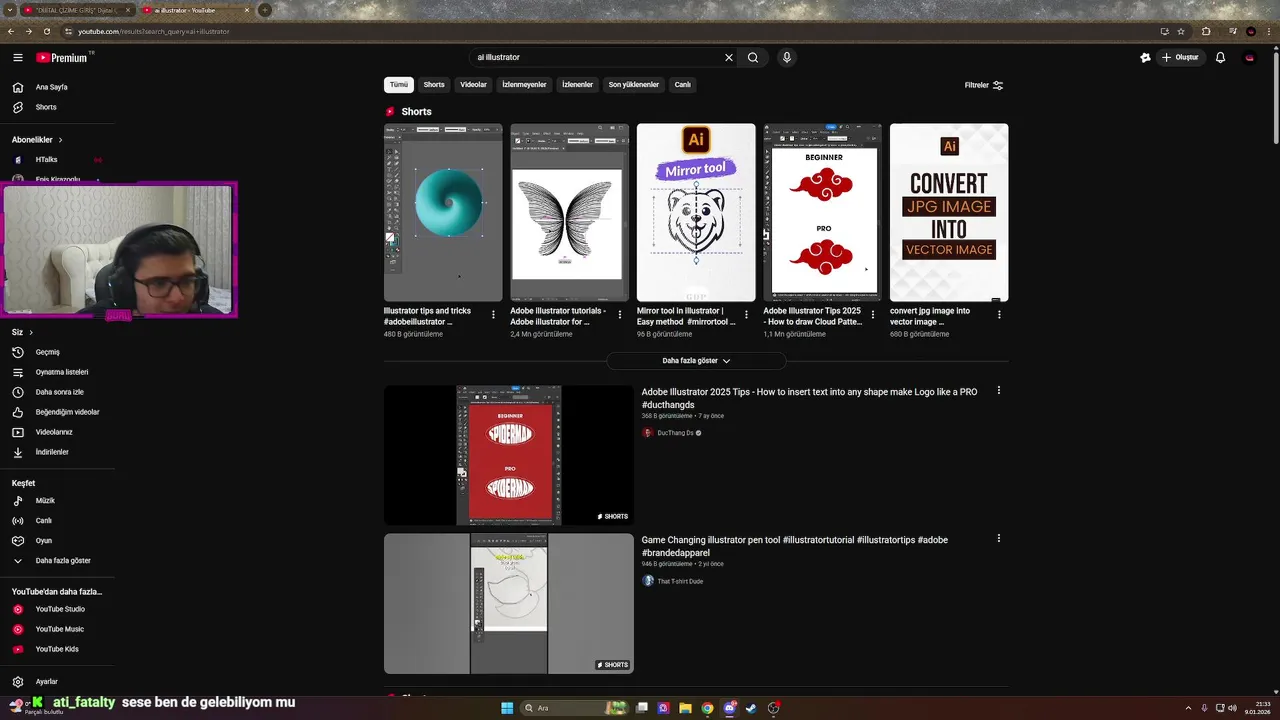1280x720 pixels.
Task: Play the butterfly Adobe illustrator tutorials short
Action: (570, 212)
